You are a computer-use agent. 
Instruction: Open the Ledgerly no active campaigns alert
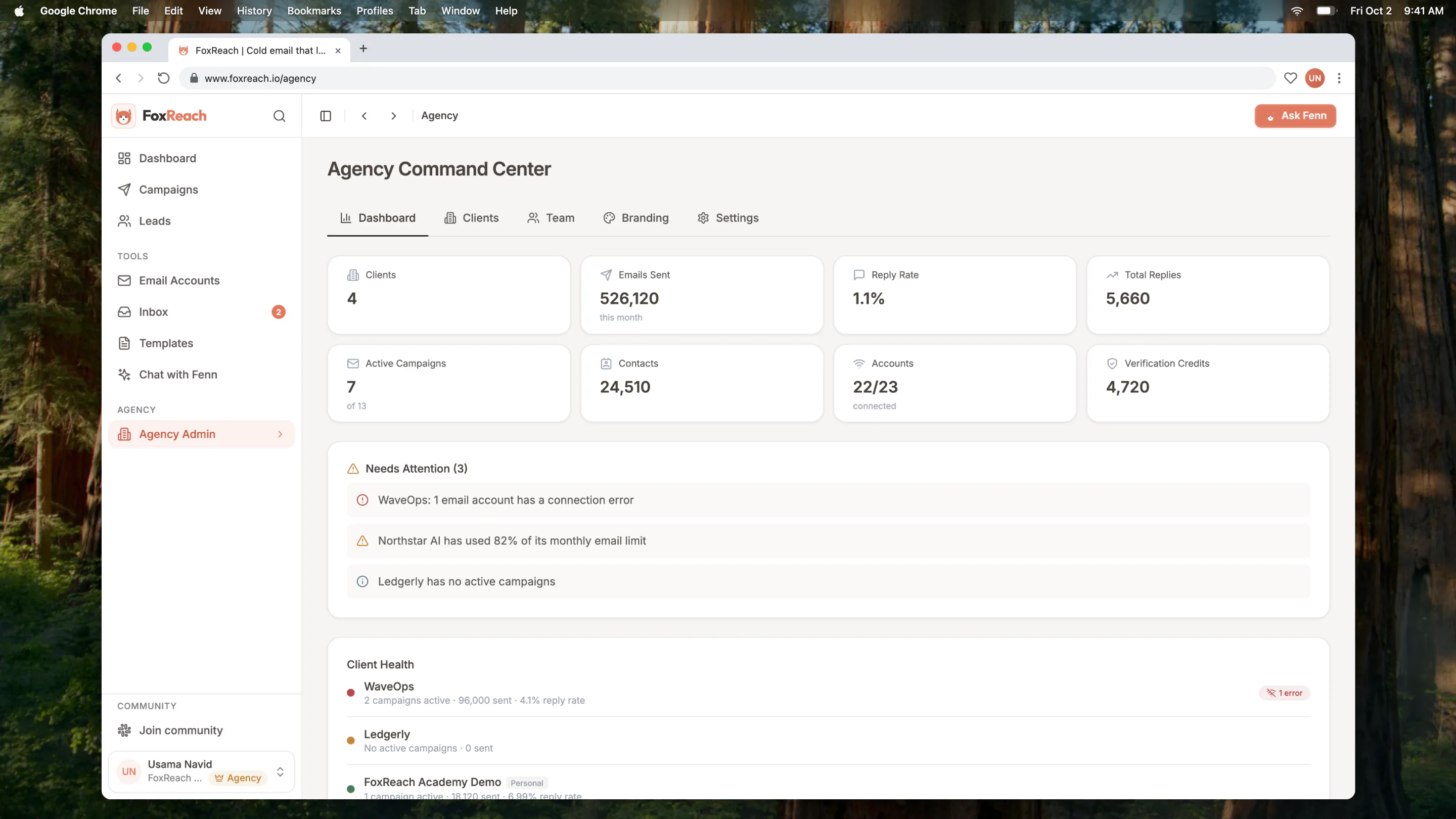[828, 581]
